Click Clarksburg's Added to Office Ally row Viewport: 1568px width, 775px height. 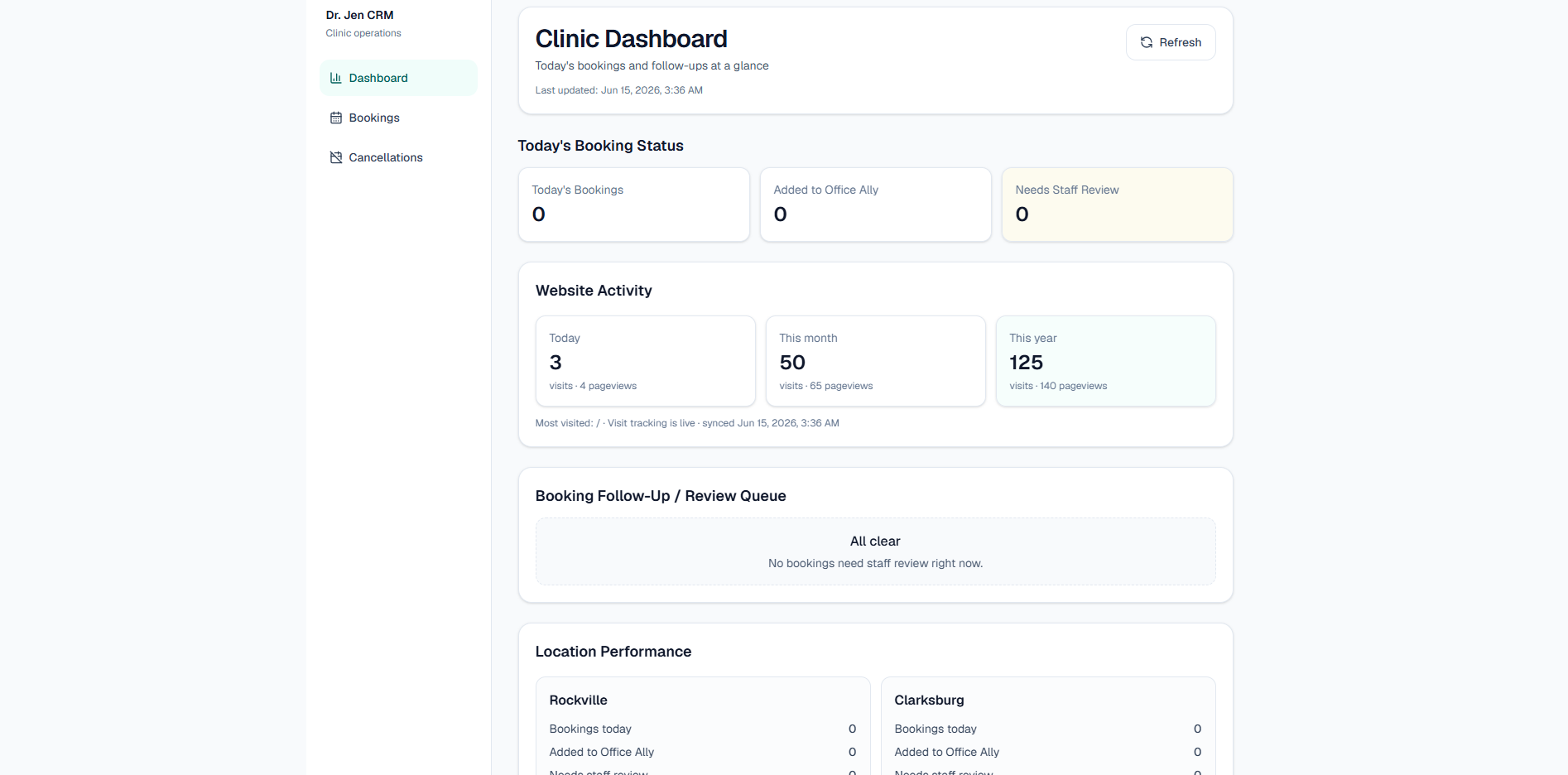click(x=1048, y=752)
